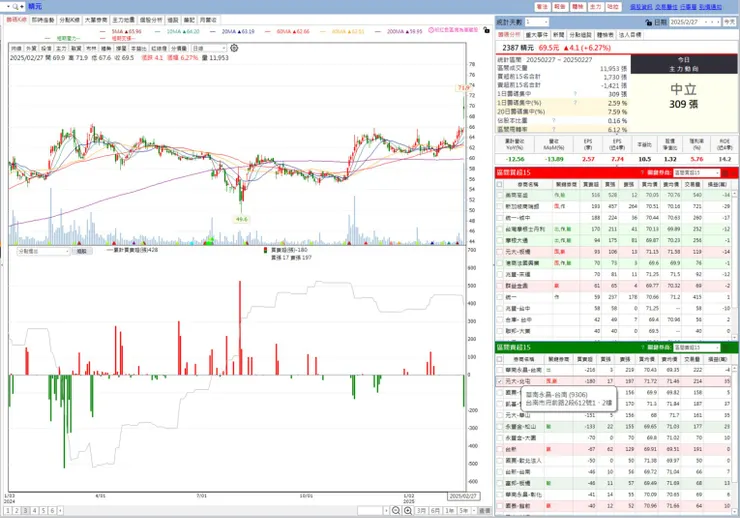Click the 還原 button
This screenshot has height=518, width=740.
[x=485, y=510]
